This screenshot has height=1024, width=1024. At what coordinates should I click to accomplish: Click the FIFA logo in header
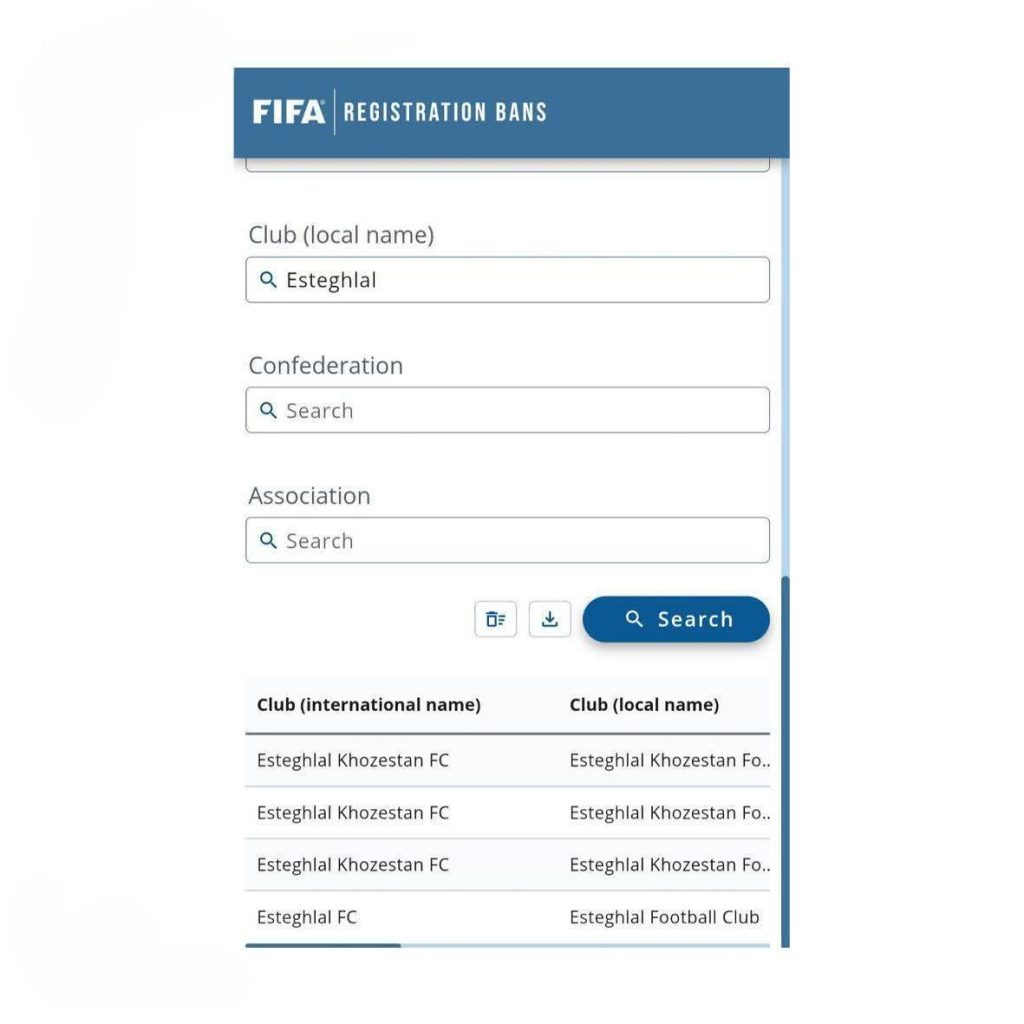click(288, 111)
